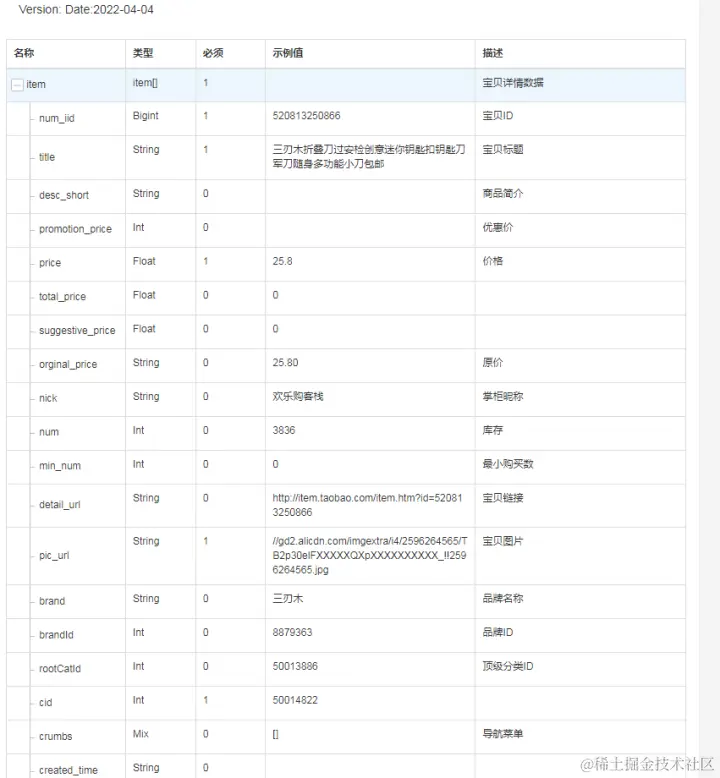This screenshot has height=778, width=720.
Task: Click the 宝贝图片 description
Action: tap(503, 541)
